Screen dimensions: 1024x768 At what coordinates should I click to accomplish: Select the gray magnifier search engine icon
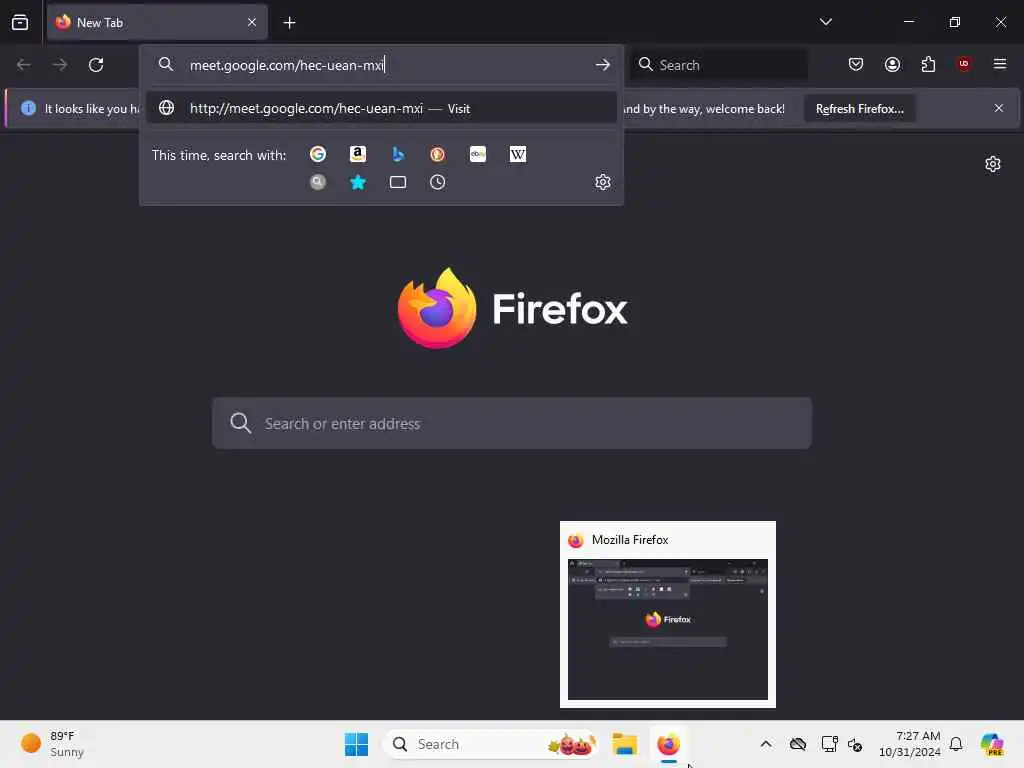[318, 182]
